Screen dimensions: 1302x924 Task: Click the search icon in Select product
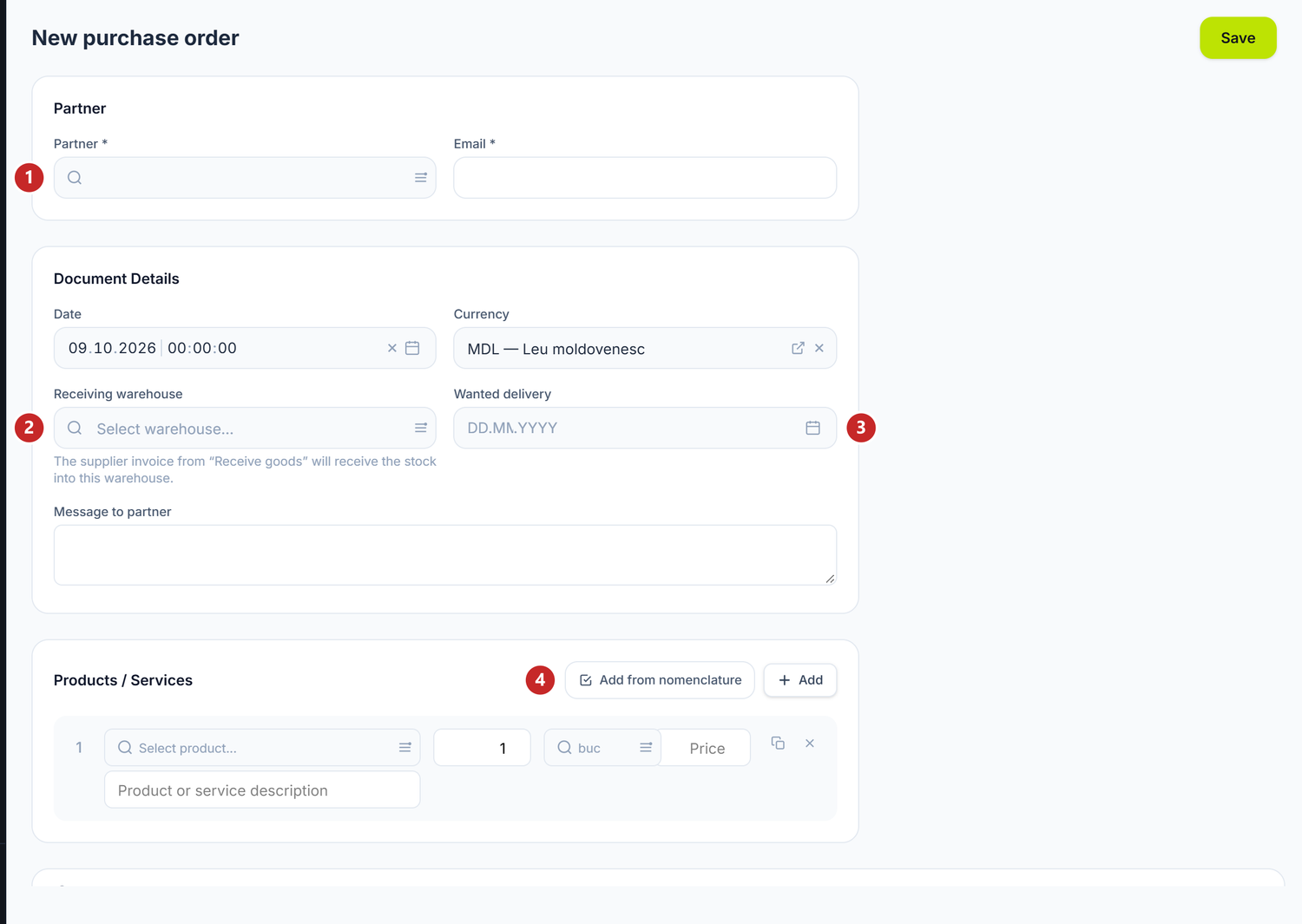[125, 747]
